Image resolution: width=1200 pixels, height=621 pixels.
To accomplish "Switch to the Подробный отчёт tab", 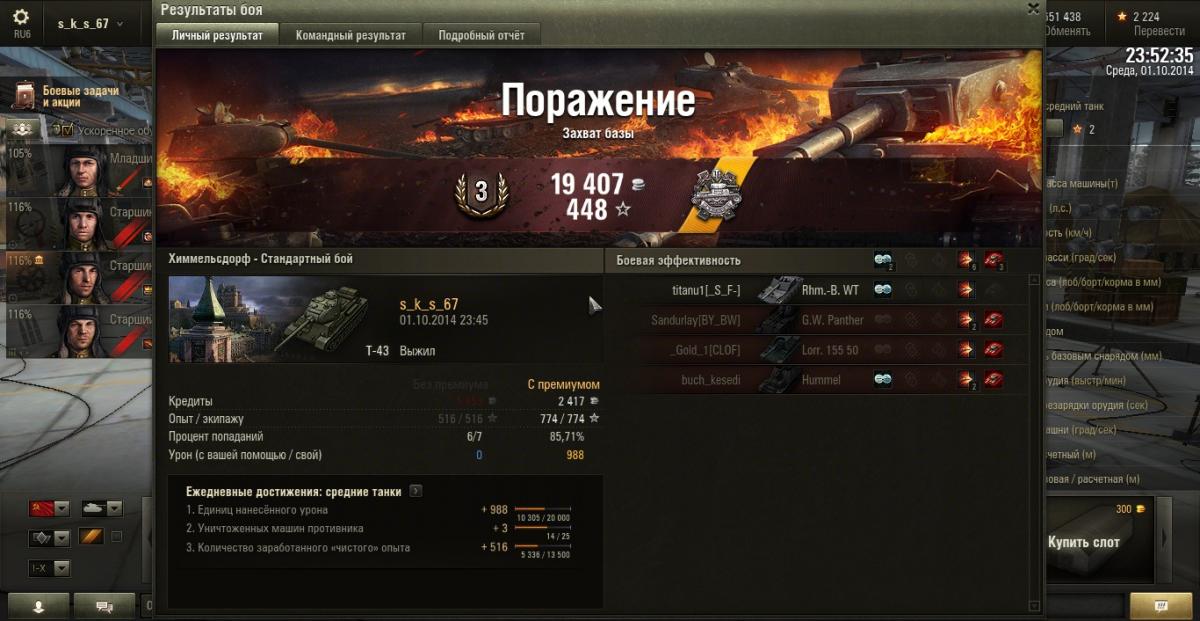I will [481, 35].
